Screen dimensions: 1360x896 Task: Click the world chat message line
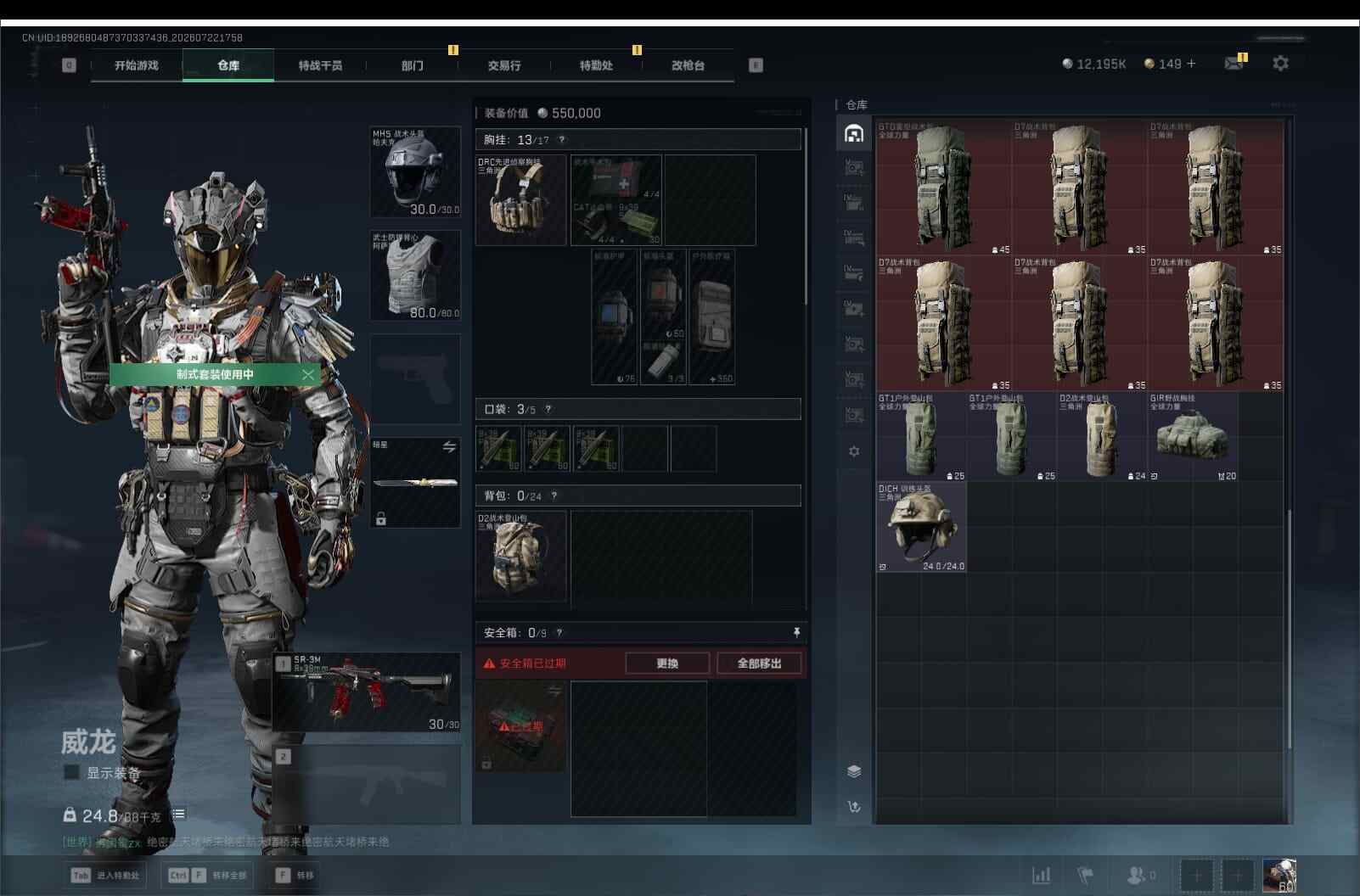click(226, 842)
